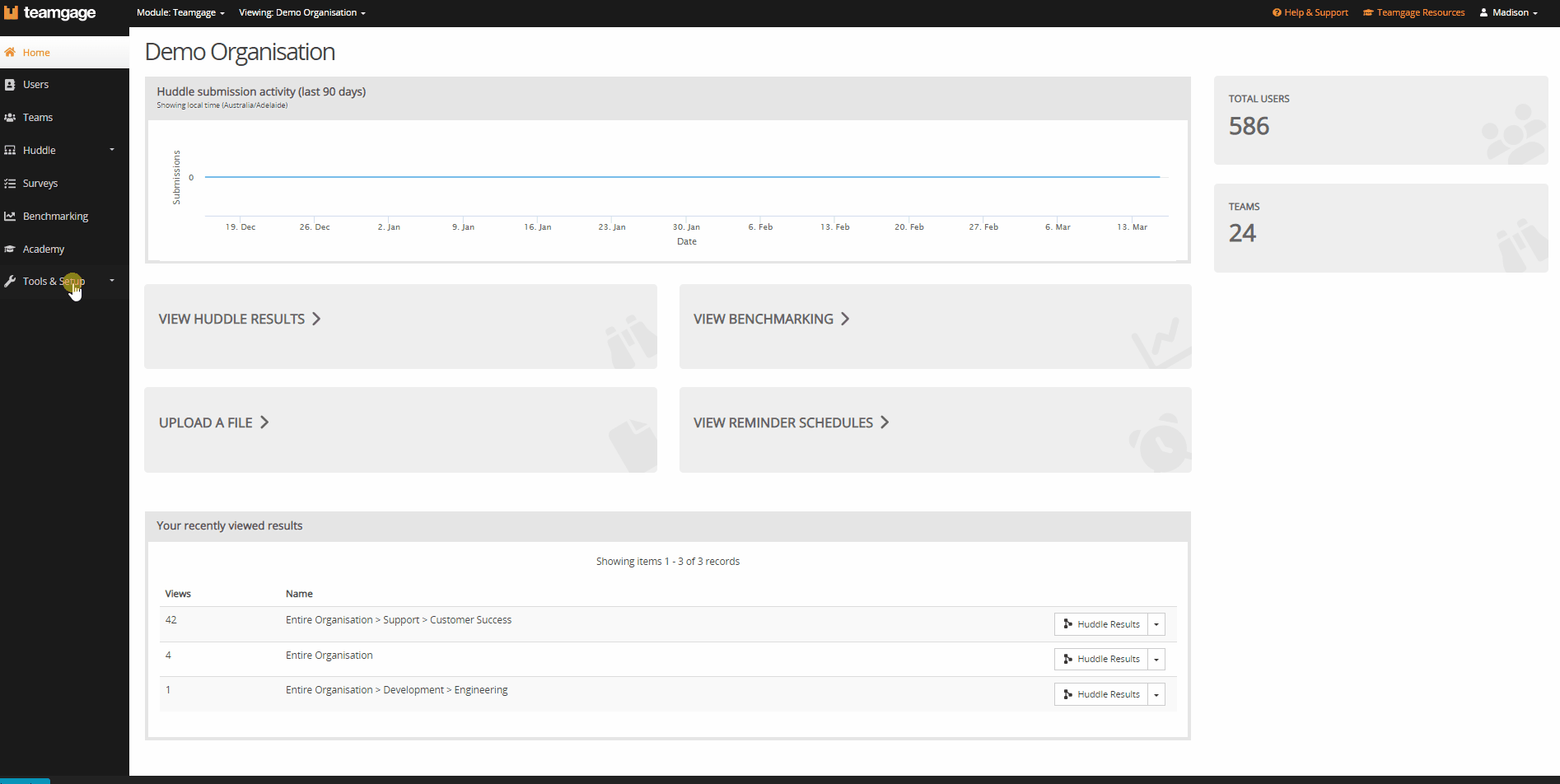Open the Module: Teamgage dropdown
The image size is (1560, 784).
pyautogui.click(x=180, y=12)
